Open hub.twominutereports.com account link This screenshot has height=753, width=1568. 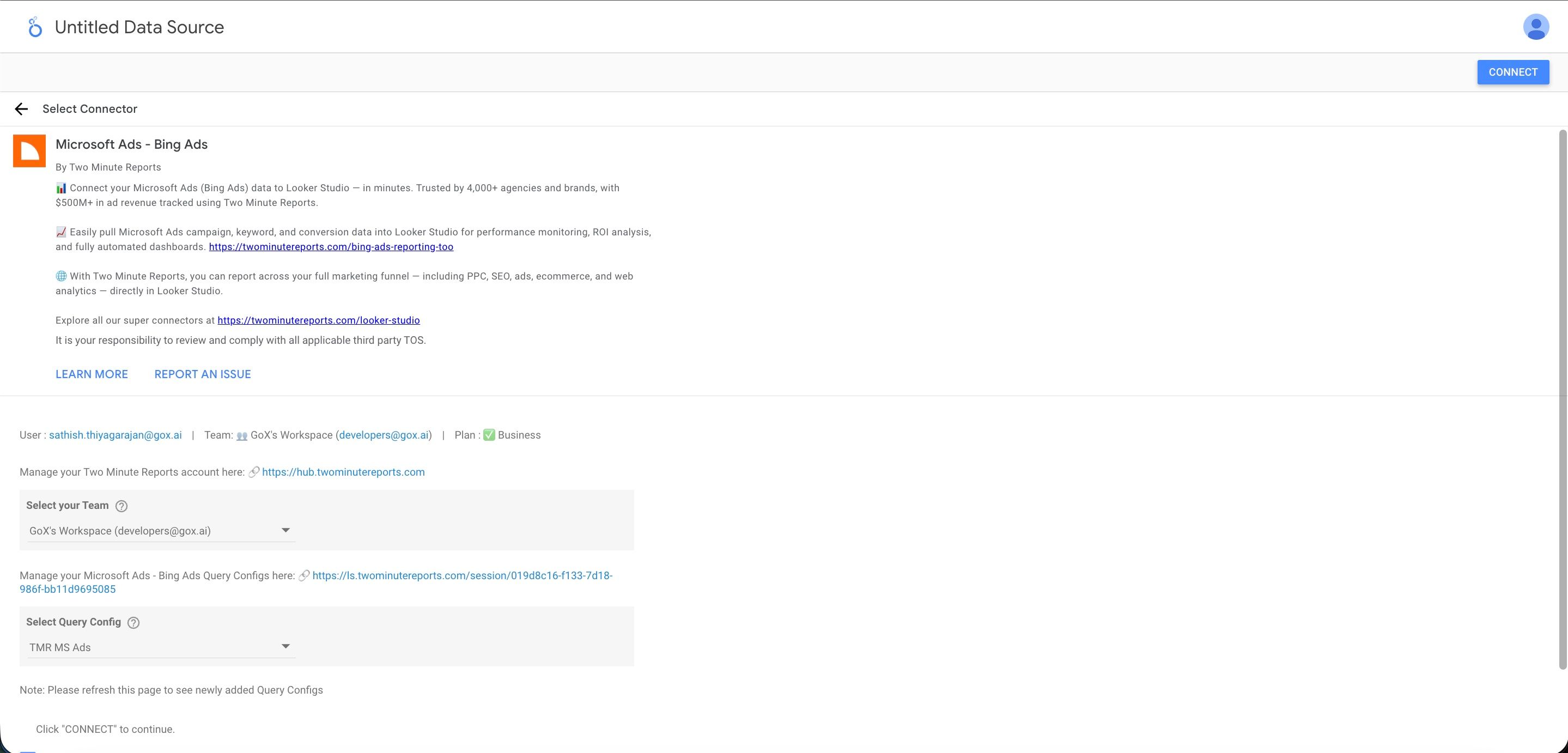(x=343, y=471)
